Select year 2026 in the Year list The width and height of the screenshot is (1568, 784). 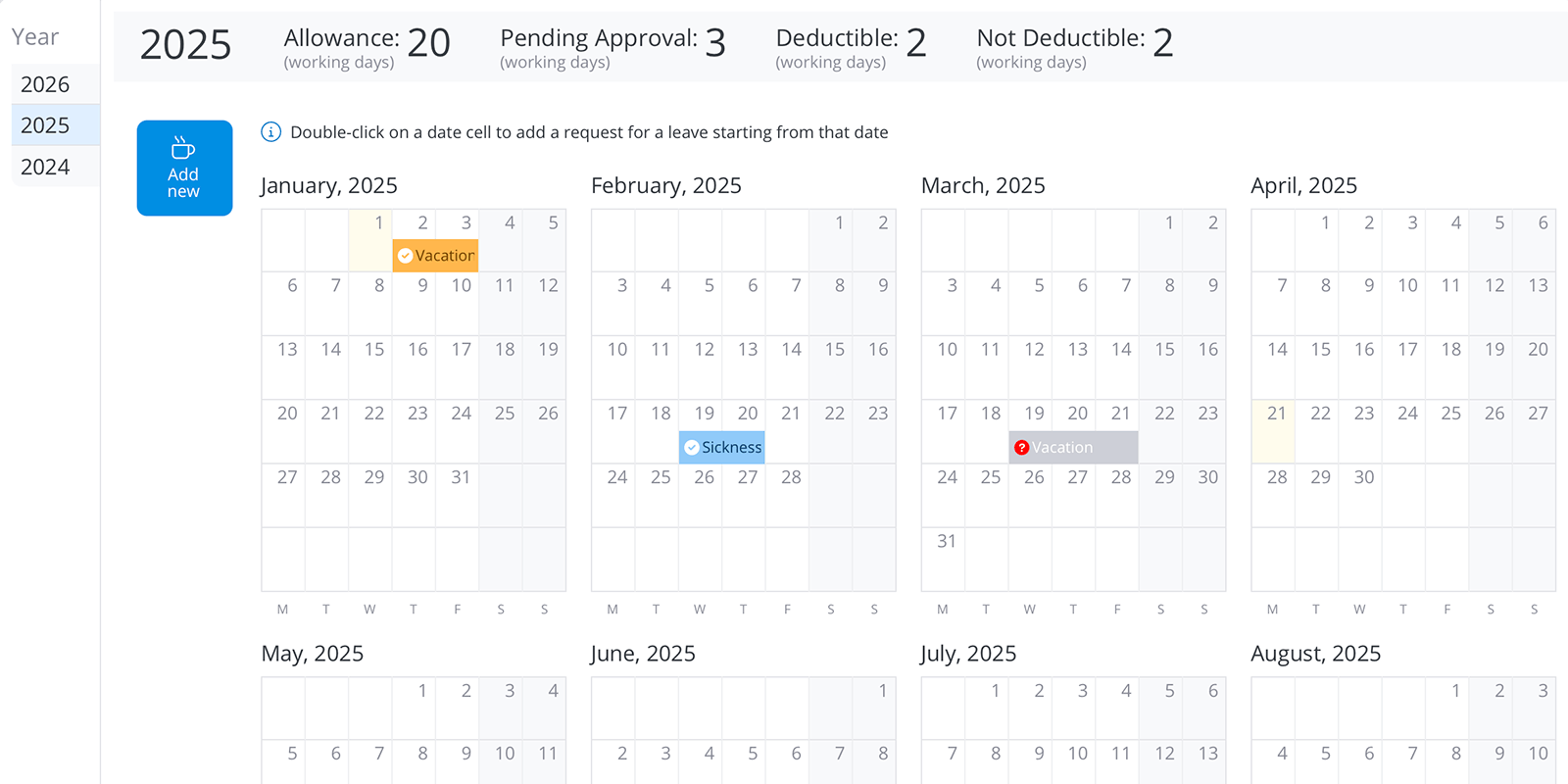point(45,84)
